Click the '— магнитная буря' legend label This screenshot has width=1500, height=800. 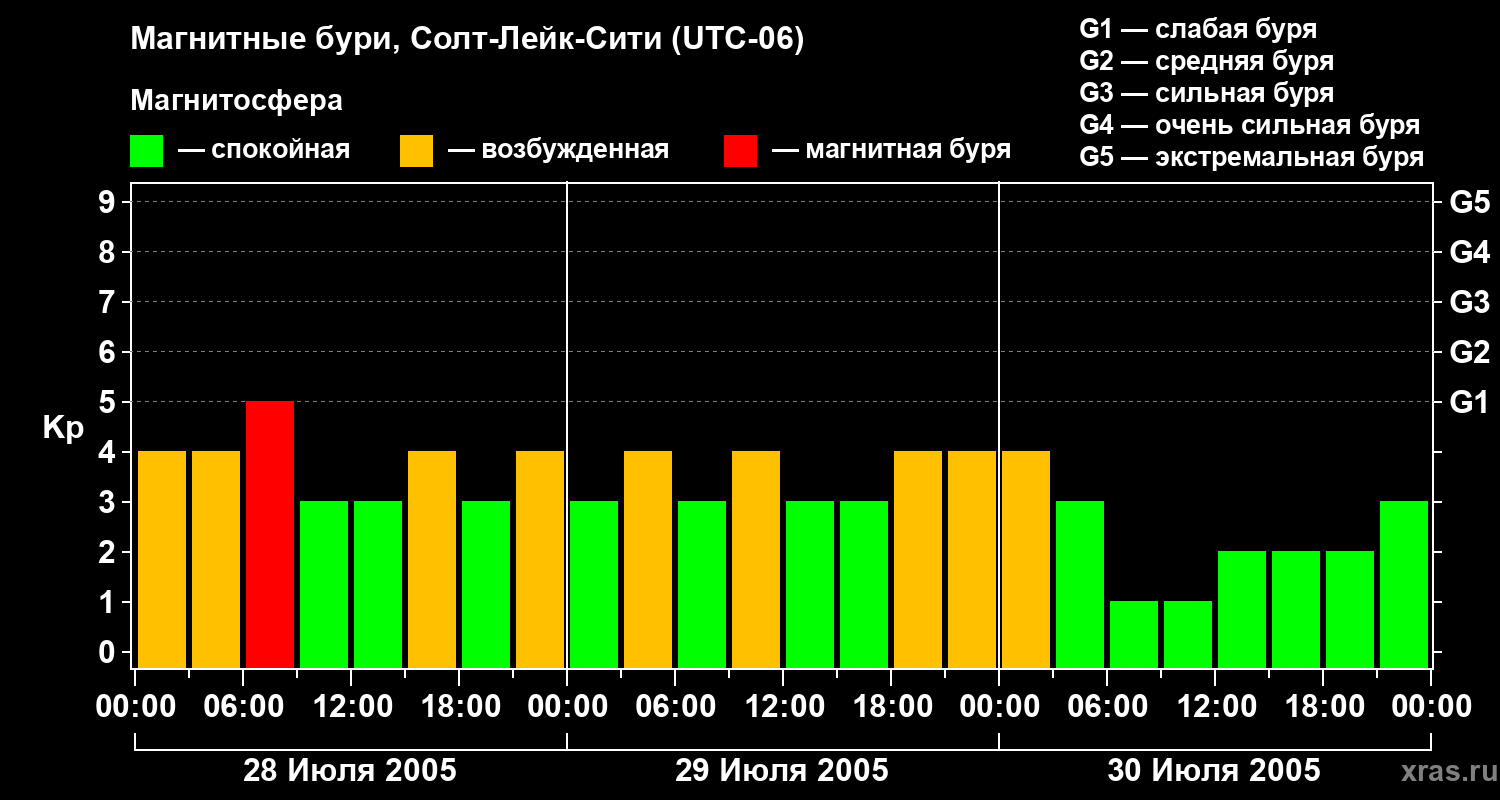(891, 150)
